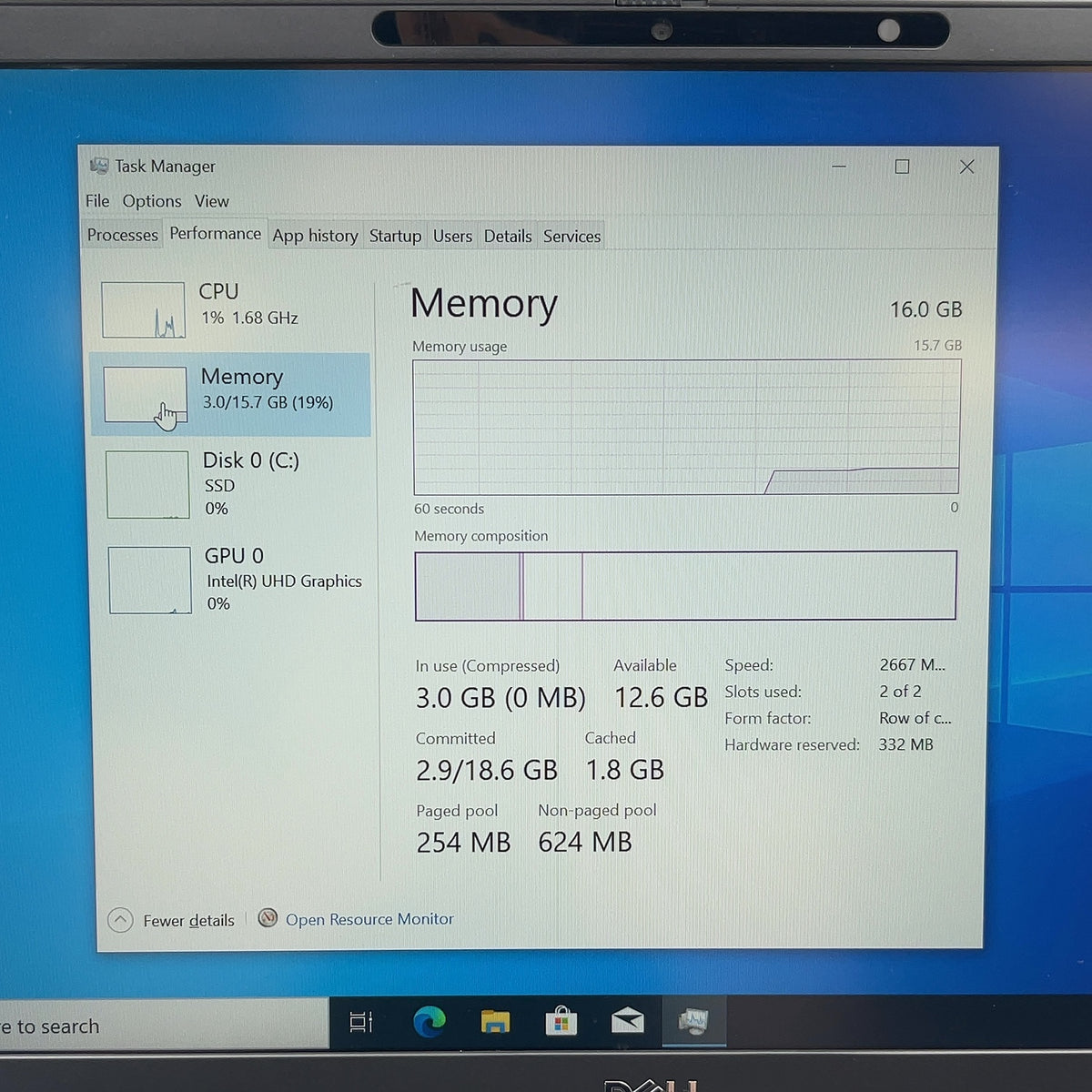Launch Microsoft Edge from the taskbar

(x=429, y=1022)
